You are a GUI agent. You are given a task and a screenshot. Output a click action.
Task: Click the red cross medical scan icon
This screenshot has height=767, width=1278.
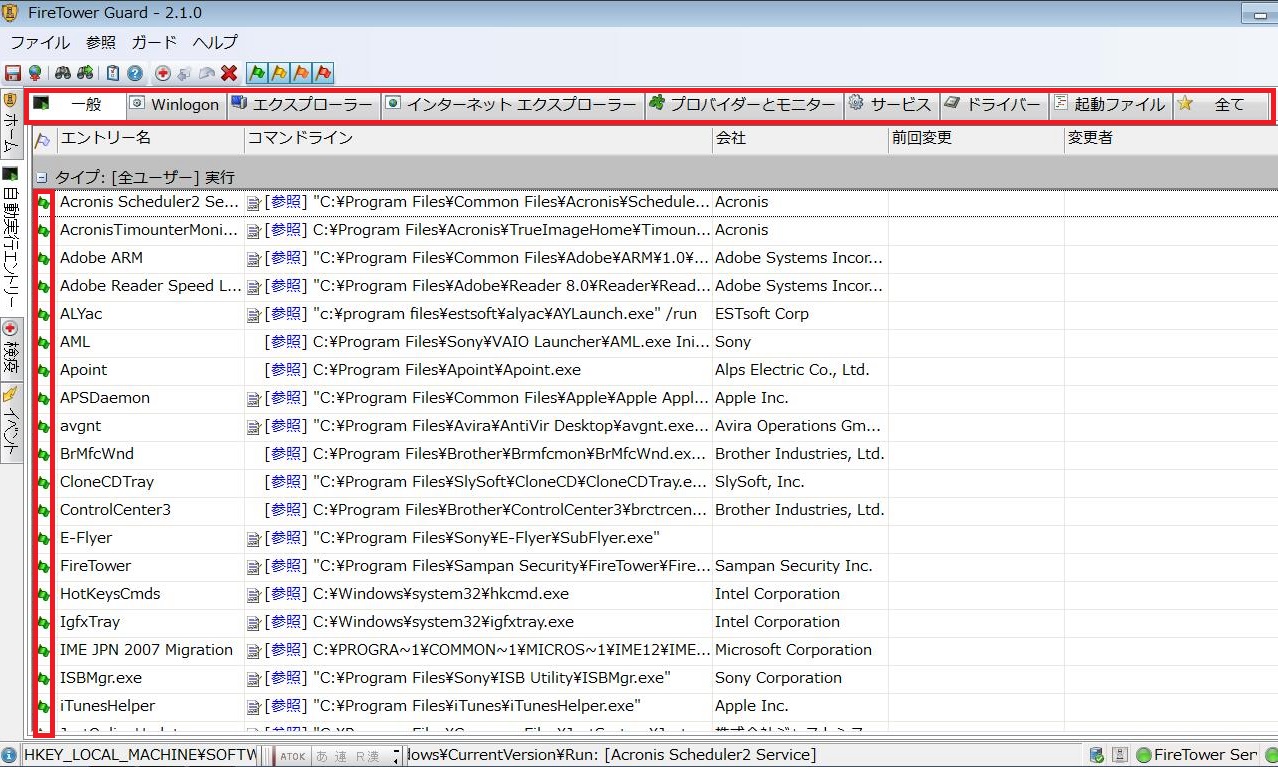point(163,73)
